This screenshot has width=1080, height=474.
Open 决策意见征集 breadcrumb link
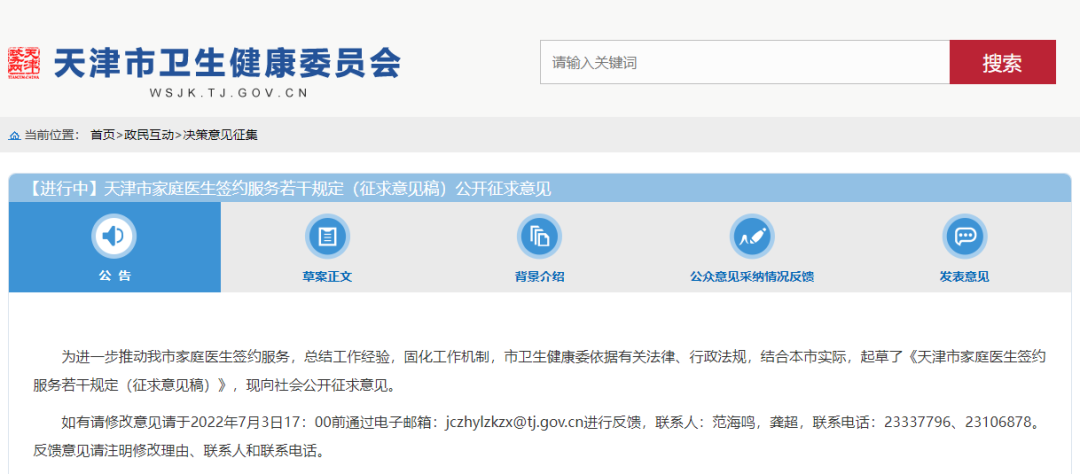[x=220, y=136]
